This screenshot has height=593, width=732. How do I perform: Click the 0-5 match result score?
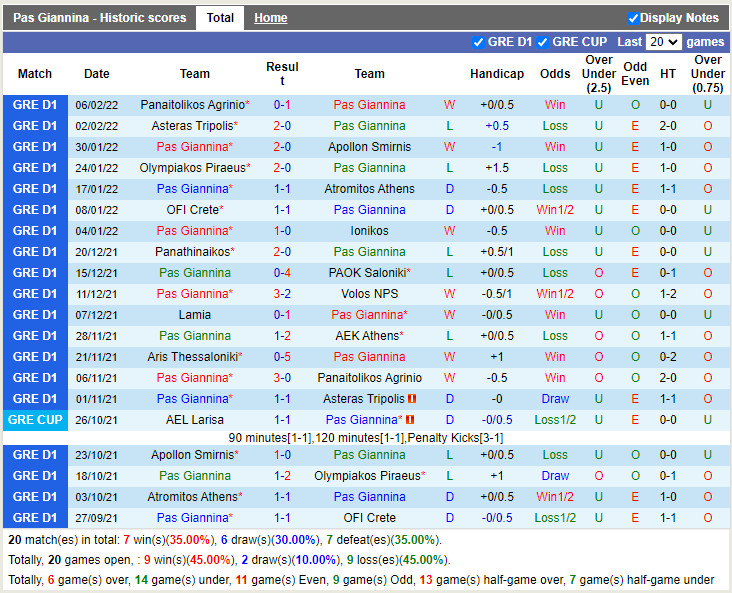[x=282, y=357]
